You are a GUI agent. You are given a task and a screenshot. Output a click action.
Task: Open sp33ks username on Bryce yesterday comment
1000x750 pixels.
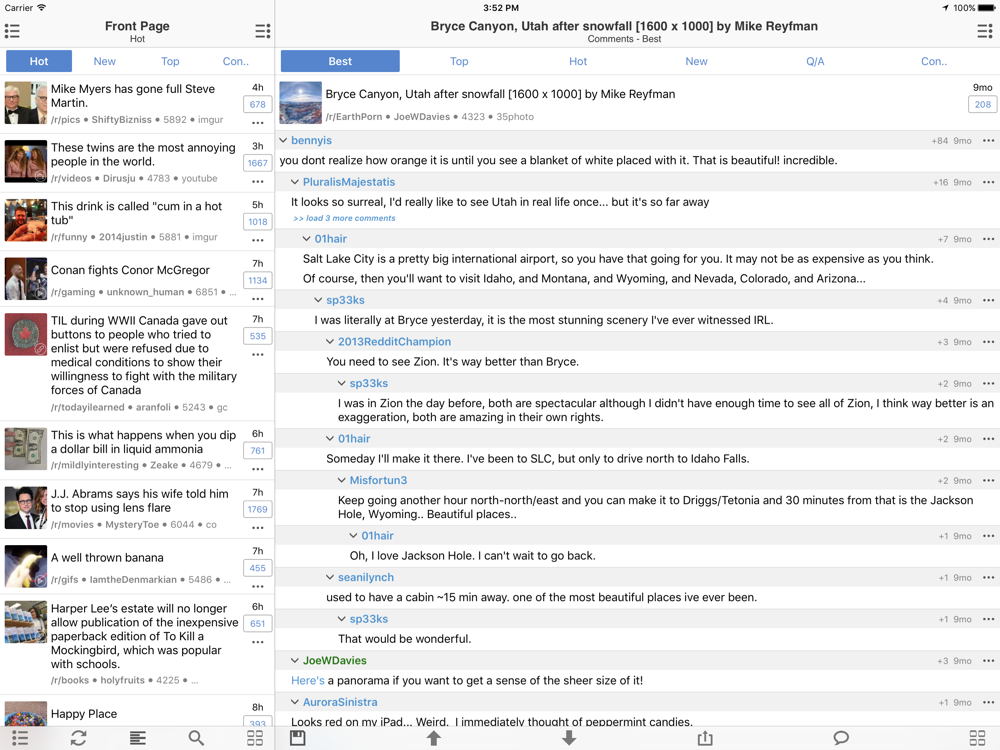point(345,300)
